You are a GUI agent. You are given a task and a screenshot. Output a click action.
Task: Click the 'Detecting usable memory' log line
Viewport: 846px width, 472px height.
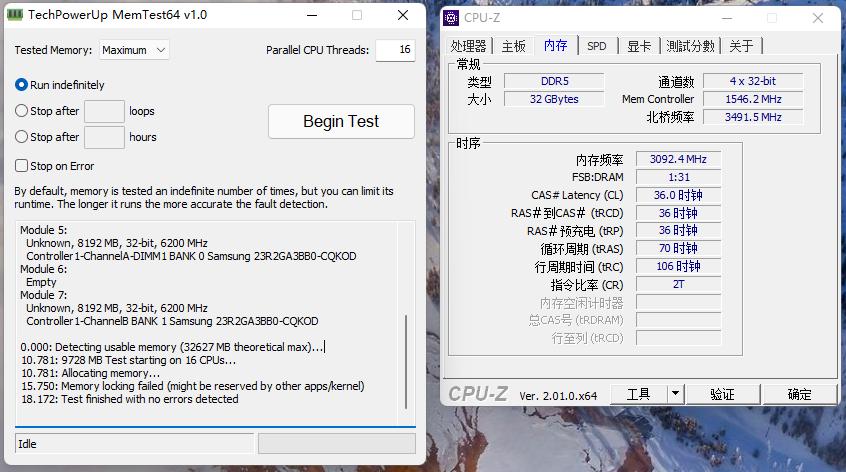(x=172, y=347)
